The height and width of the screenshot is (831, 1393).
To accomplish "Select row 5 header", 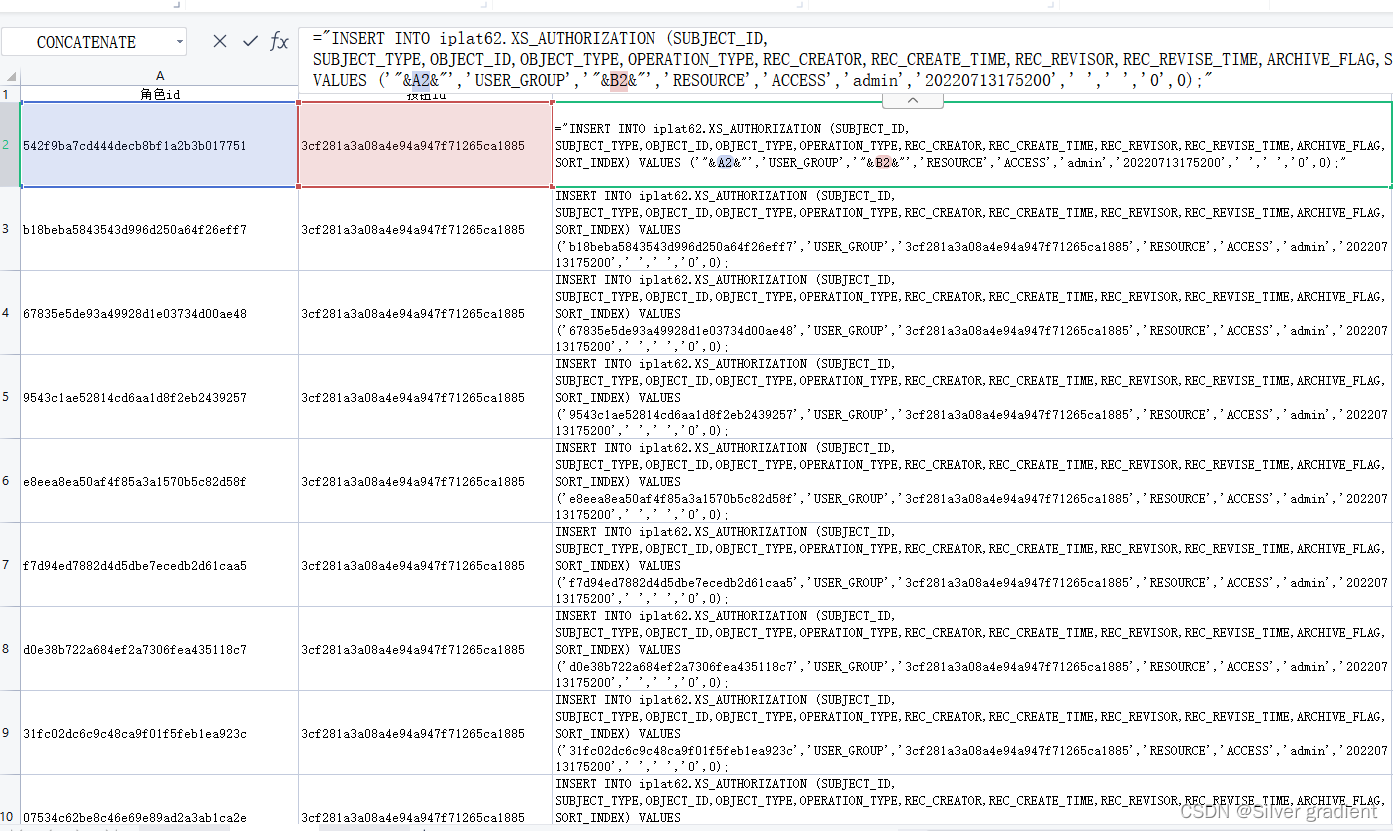I will (10, 397).
